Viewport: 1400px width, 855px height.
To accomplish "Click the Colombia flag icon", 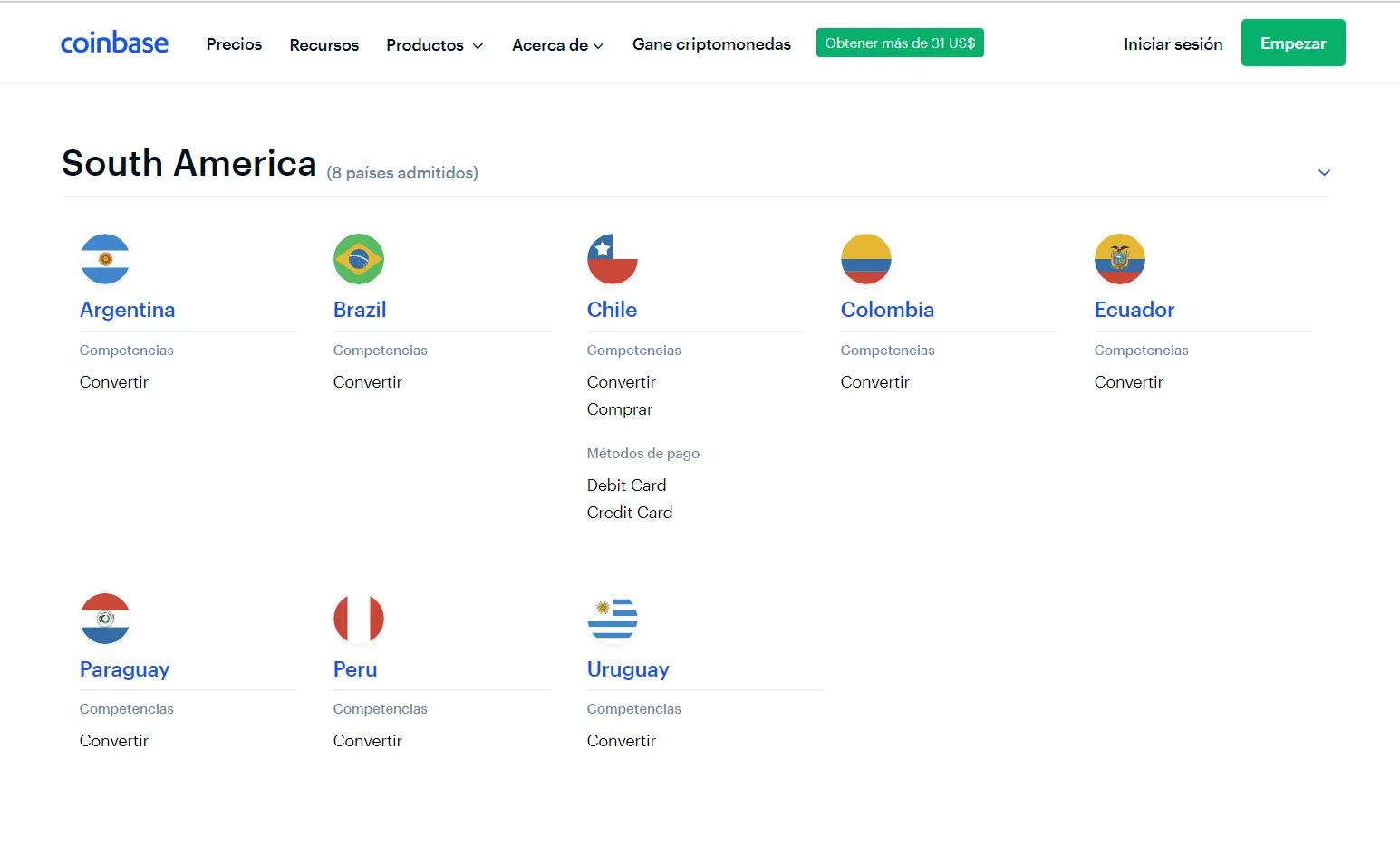I will pyautogui.click(x=865, y=258).
